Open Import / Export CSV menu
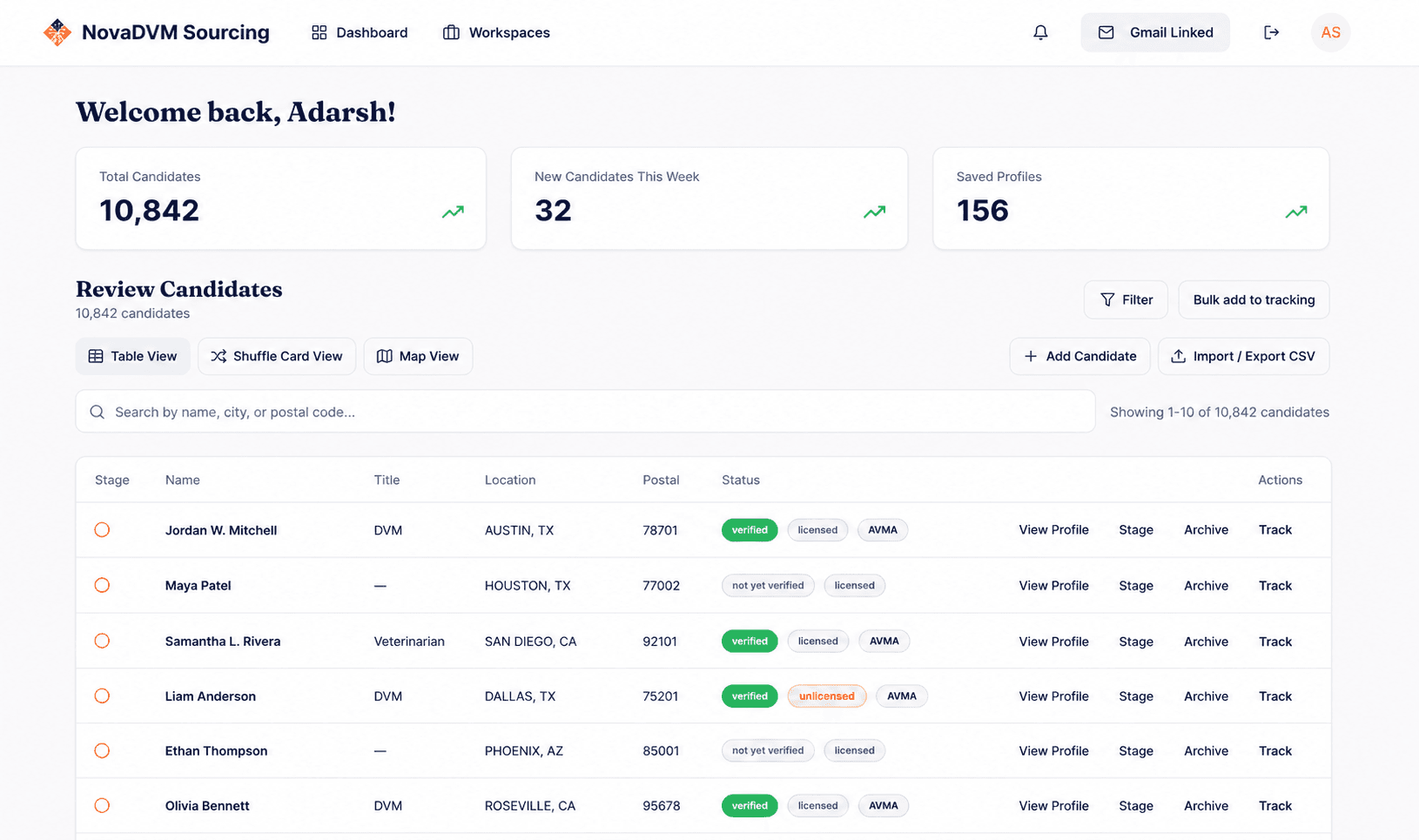This screenshot has height=840, width=1419. pyautogui.click(x=1243, y=356)
